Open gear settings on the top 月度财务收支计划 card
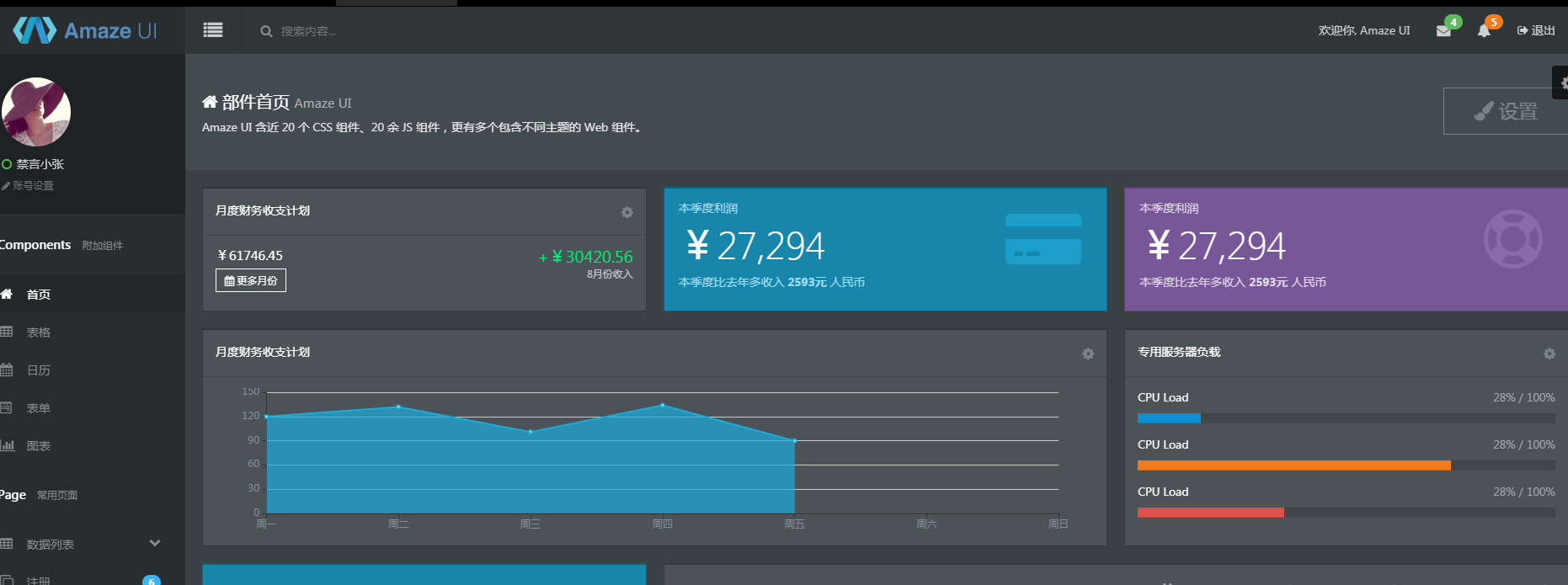The height and width of the screenshot is (585, 1568). [627, 212]
